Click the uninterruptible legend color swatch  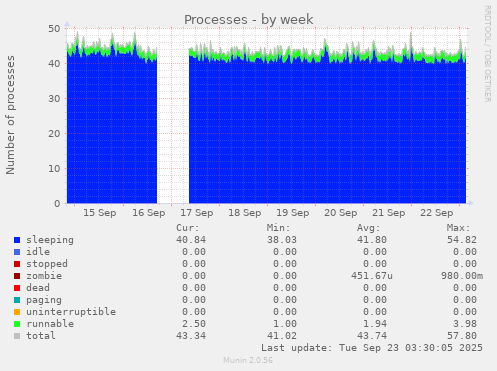coord(17,312)
